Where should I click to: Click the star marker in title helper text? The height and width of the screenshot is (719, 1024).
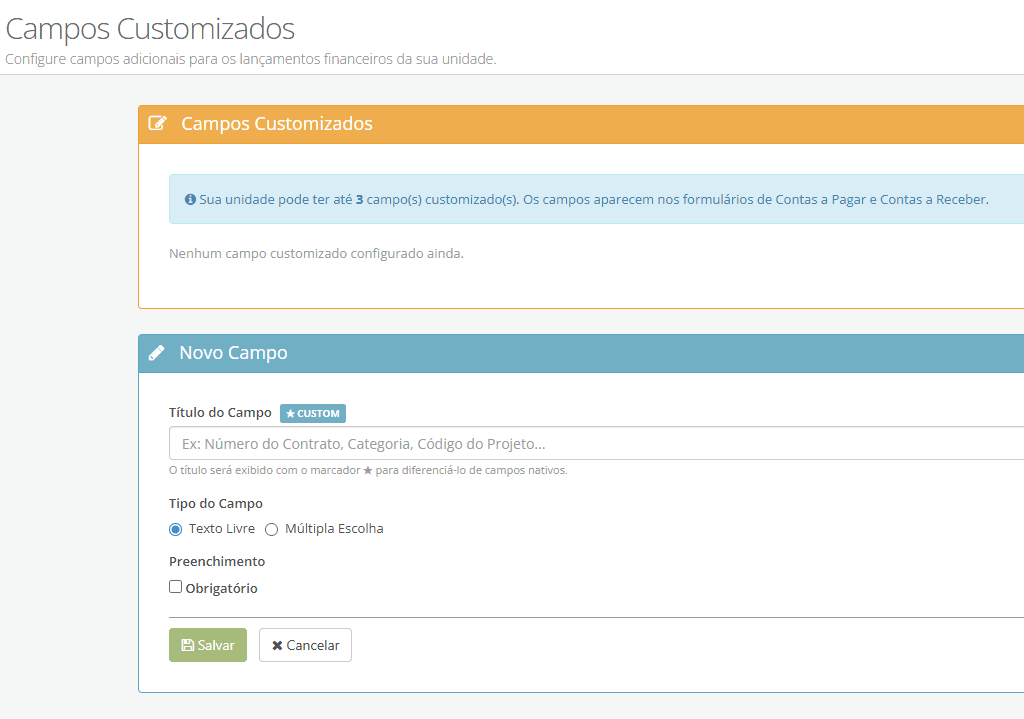click(x=368, y=470)
